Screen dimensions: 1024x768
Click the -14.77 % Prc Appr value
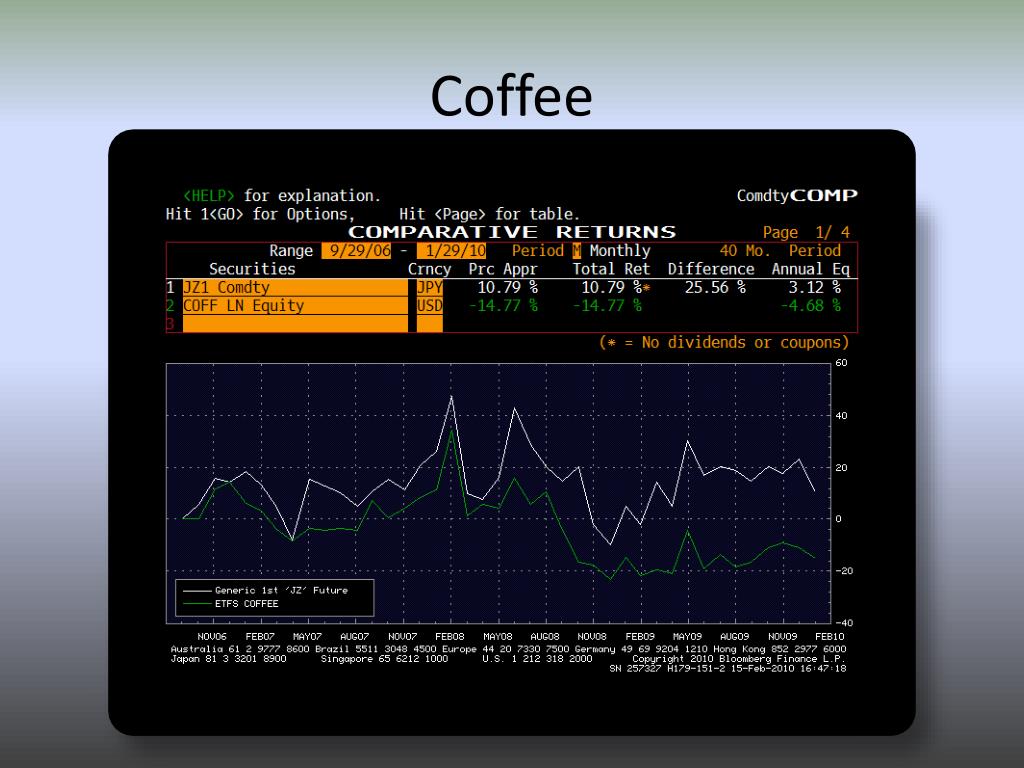(503, 306)
